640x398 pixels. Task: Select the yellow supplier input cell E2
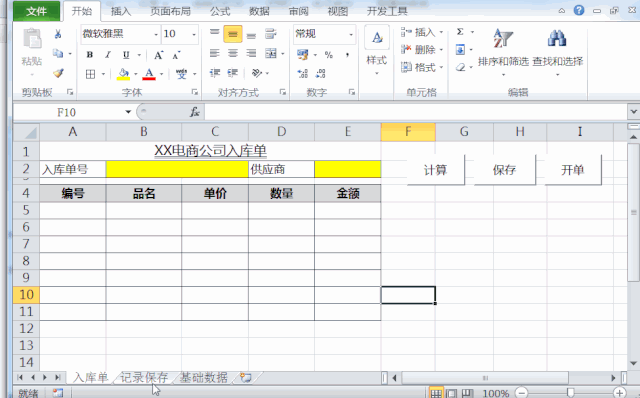coord(348,169)
